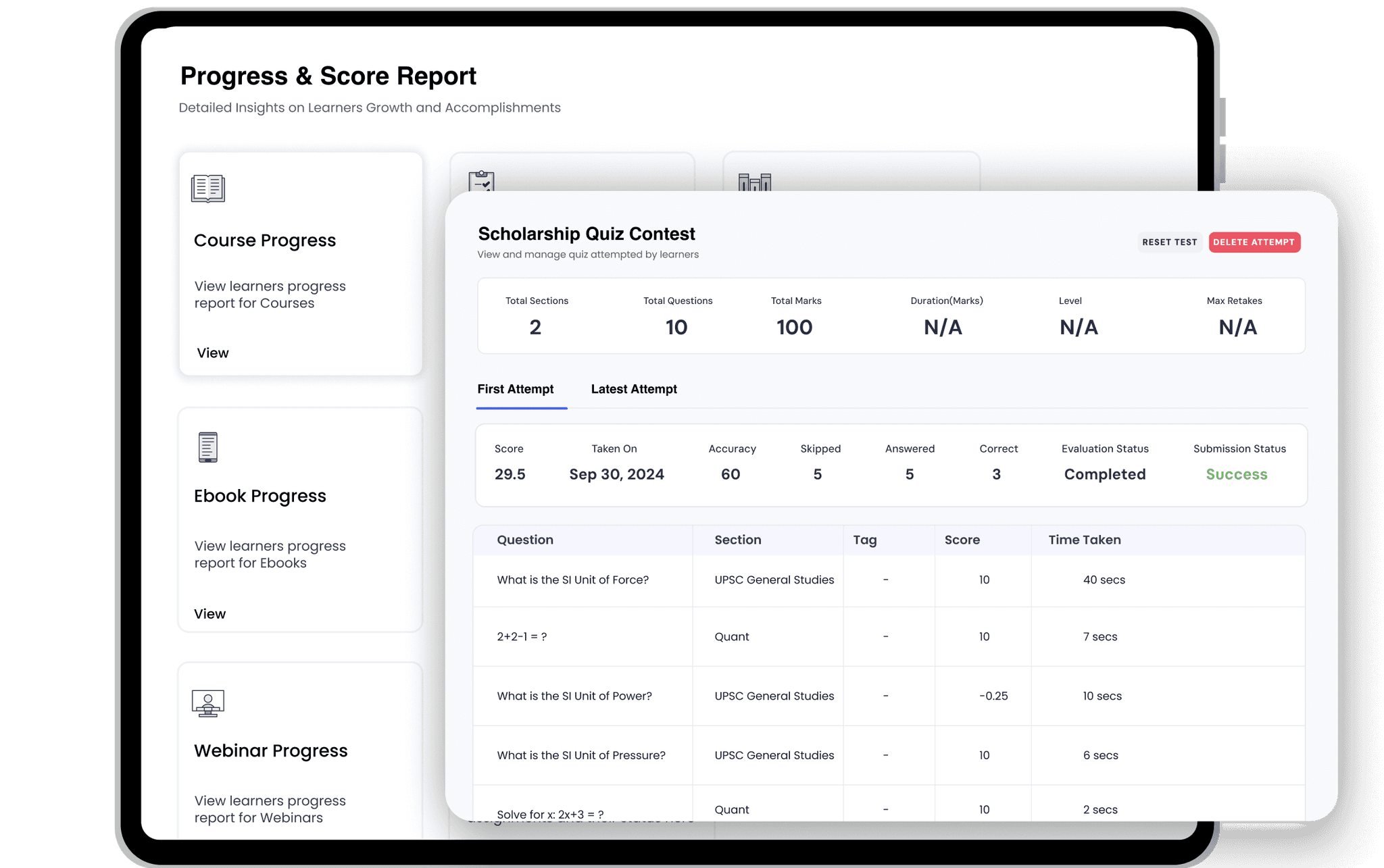The height and width of the screenshot is (868, 1384).
Task: Select the SI Unit of Pressure question
Action: click(x=580, y=755)
